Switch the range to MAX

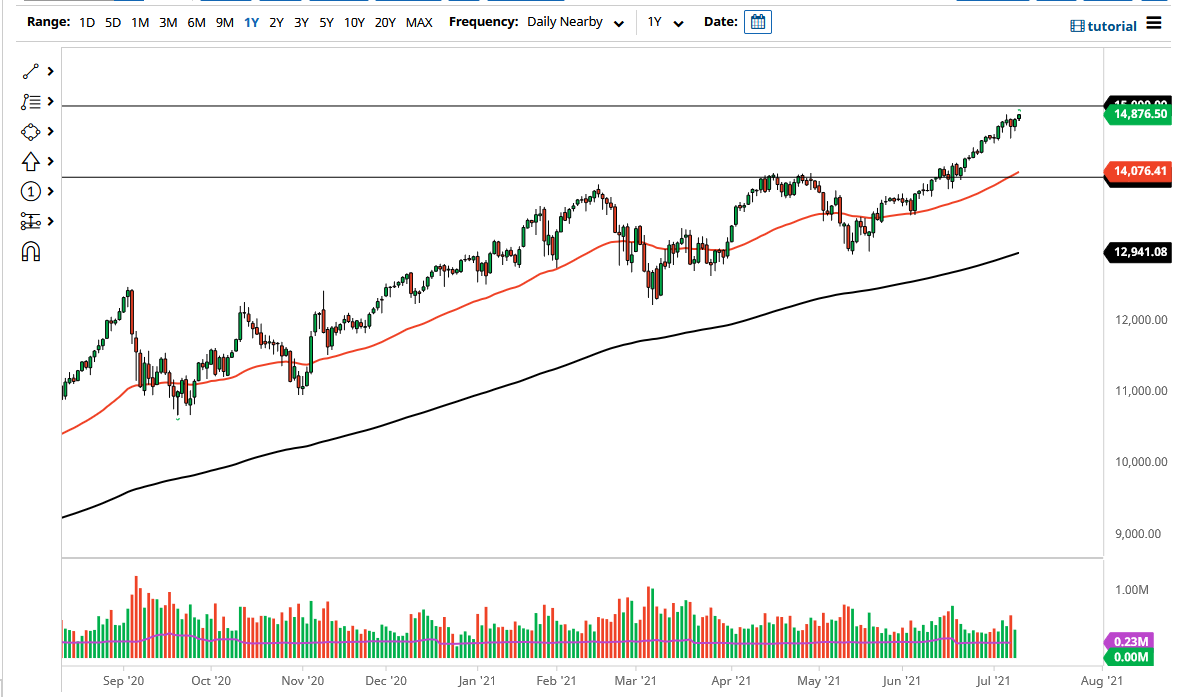414,21
